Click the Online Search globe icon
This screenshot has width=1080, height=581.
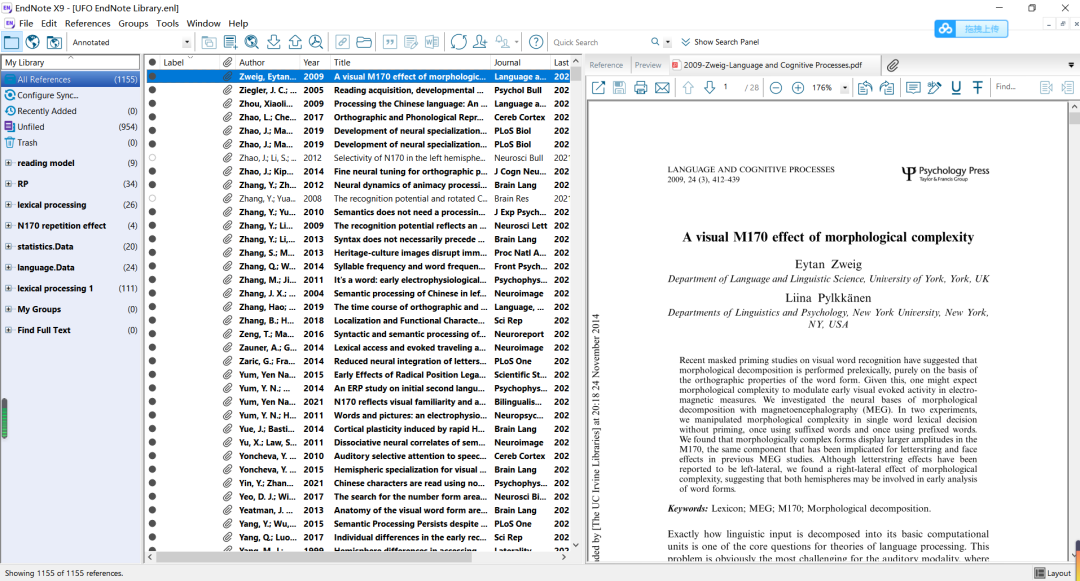pos(33,42)
